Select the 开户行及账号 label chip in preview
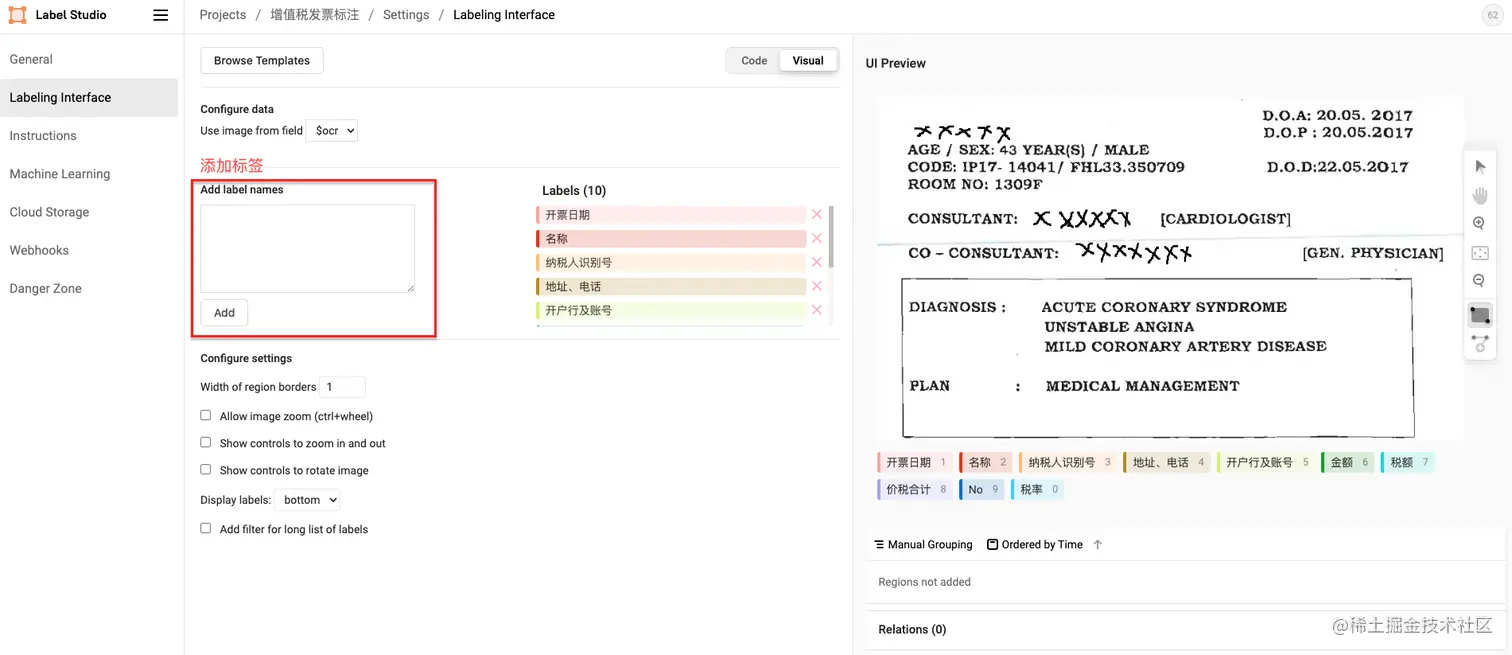This screenshot has width=1512, height=655. tap(1265, 462)
